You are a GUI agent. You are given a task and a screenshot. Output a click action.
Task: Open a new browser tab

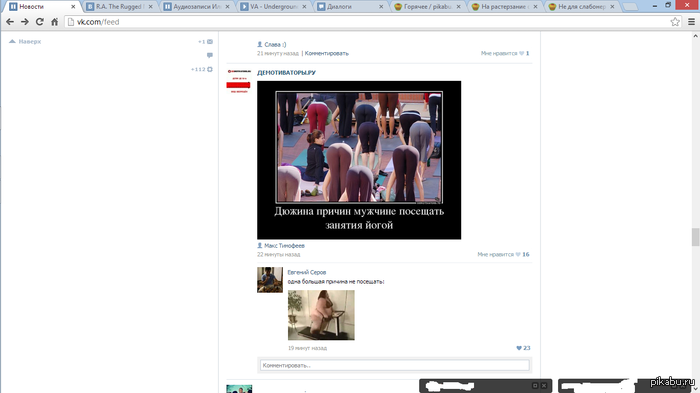point(630,7)
